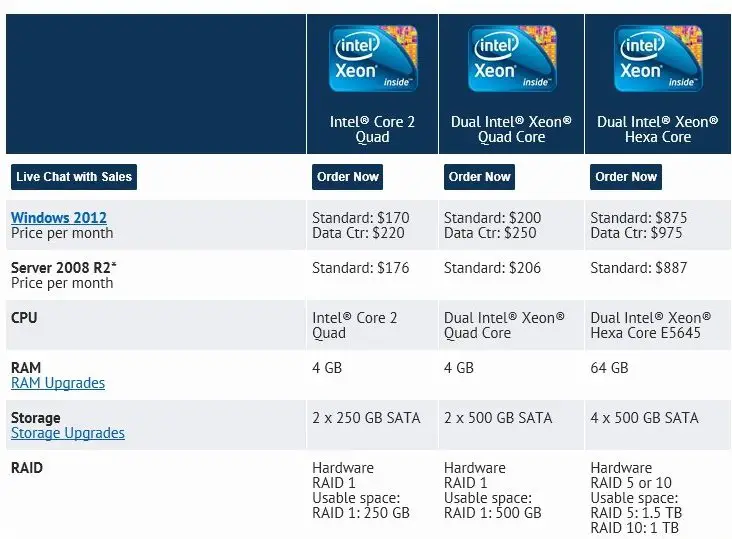Click the Intel Core 2 Quad header title
This screenshot has height=539, width=732.
(x=372, y=129)
